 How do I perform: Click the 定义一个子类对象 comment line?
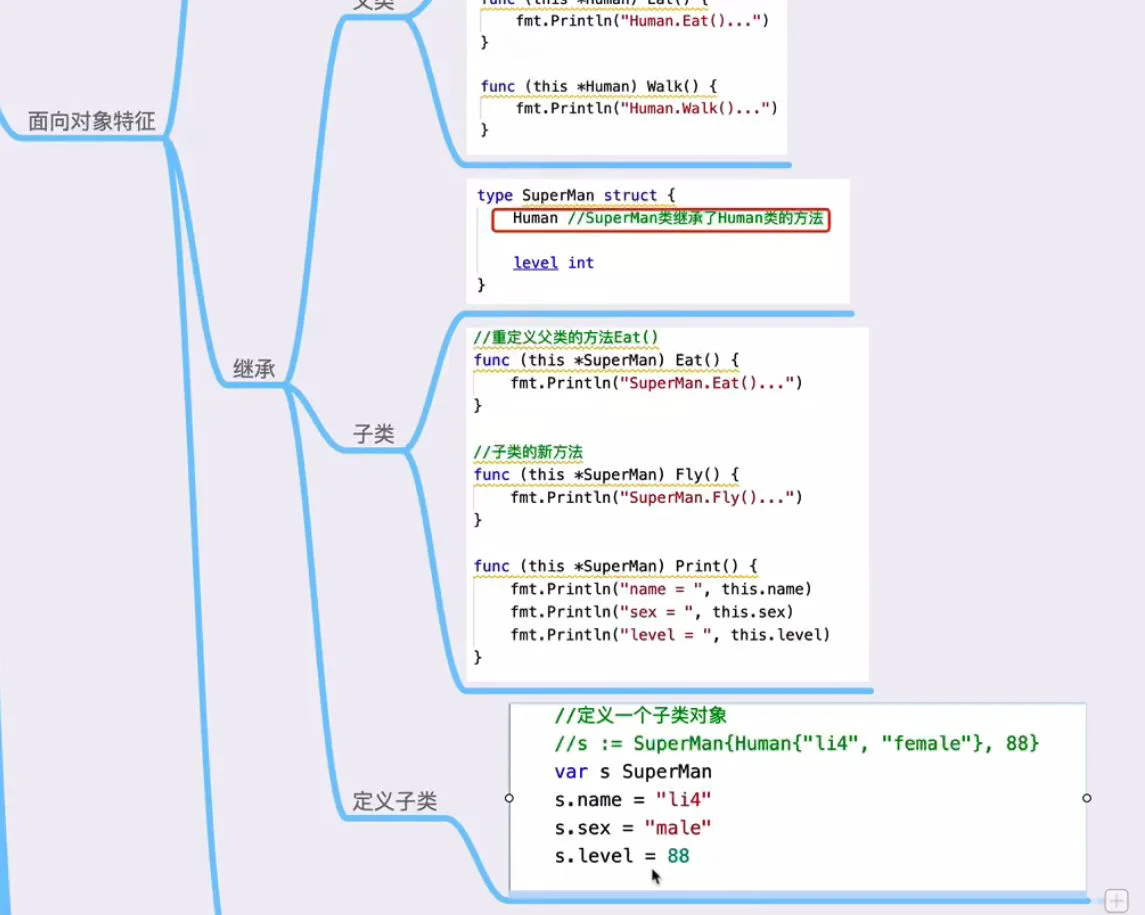640,716
